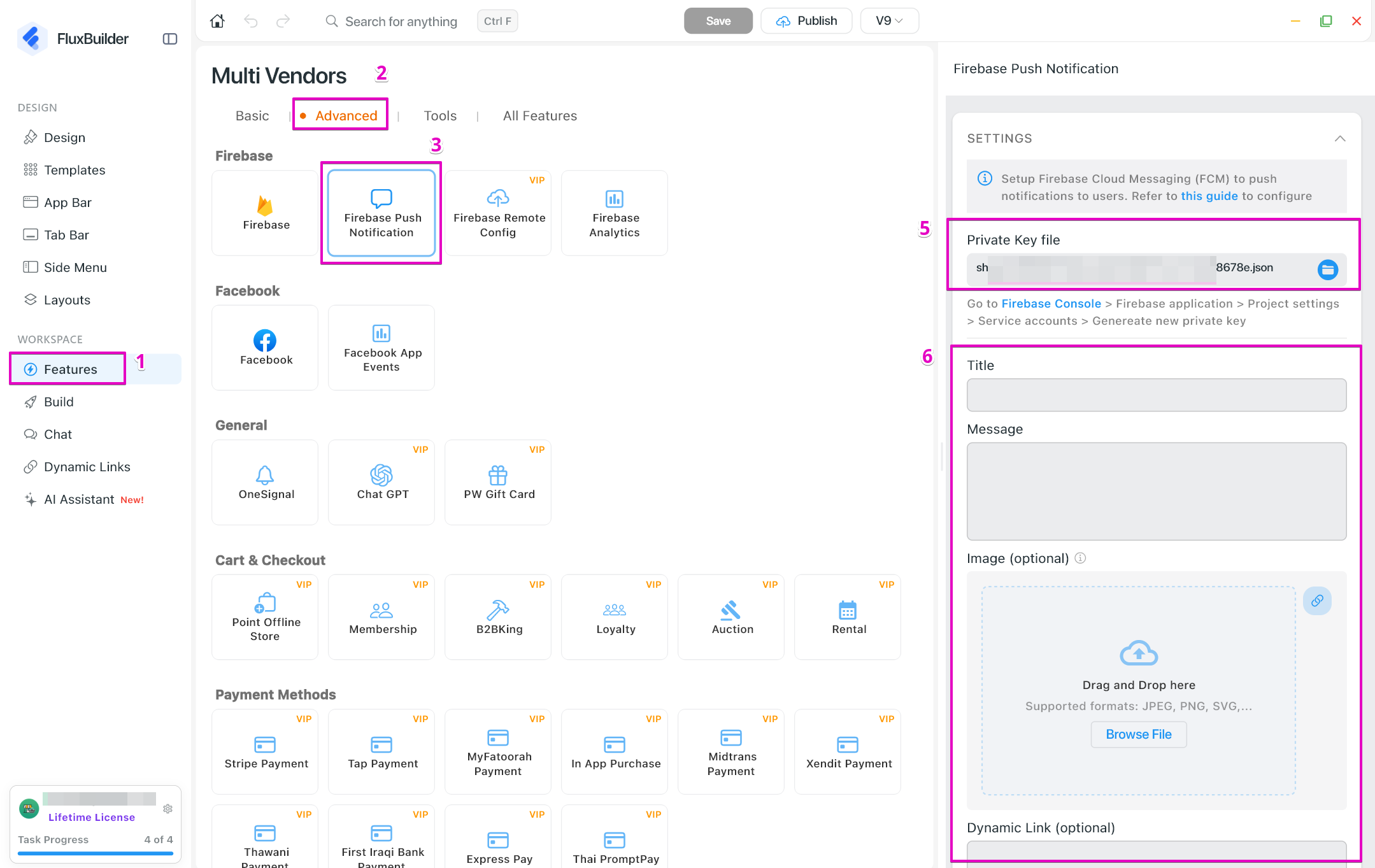Open the V9 version dropdown
1375x868 pixels.
tap(889, 21)
